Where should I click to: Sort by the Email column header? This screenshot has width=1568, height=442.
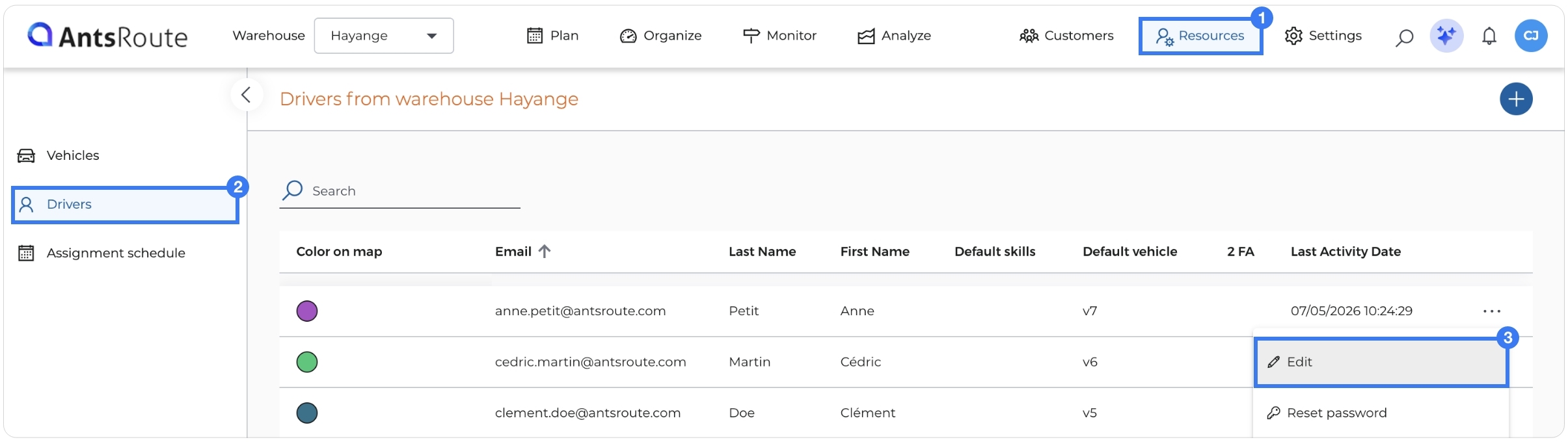(x=522, y=252)
